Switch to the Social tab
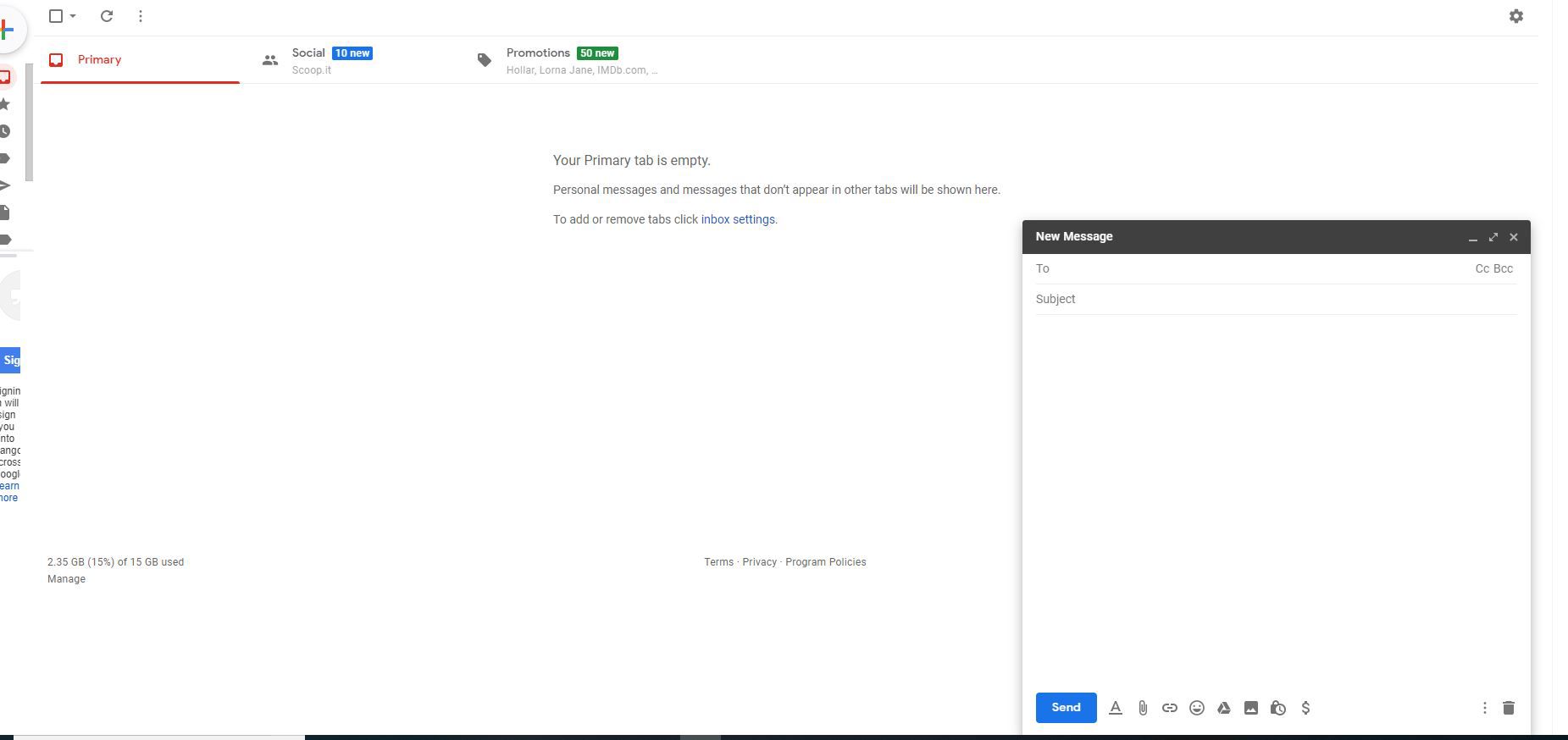1568x740 pixels. tap(354, 60)
